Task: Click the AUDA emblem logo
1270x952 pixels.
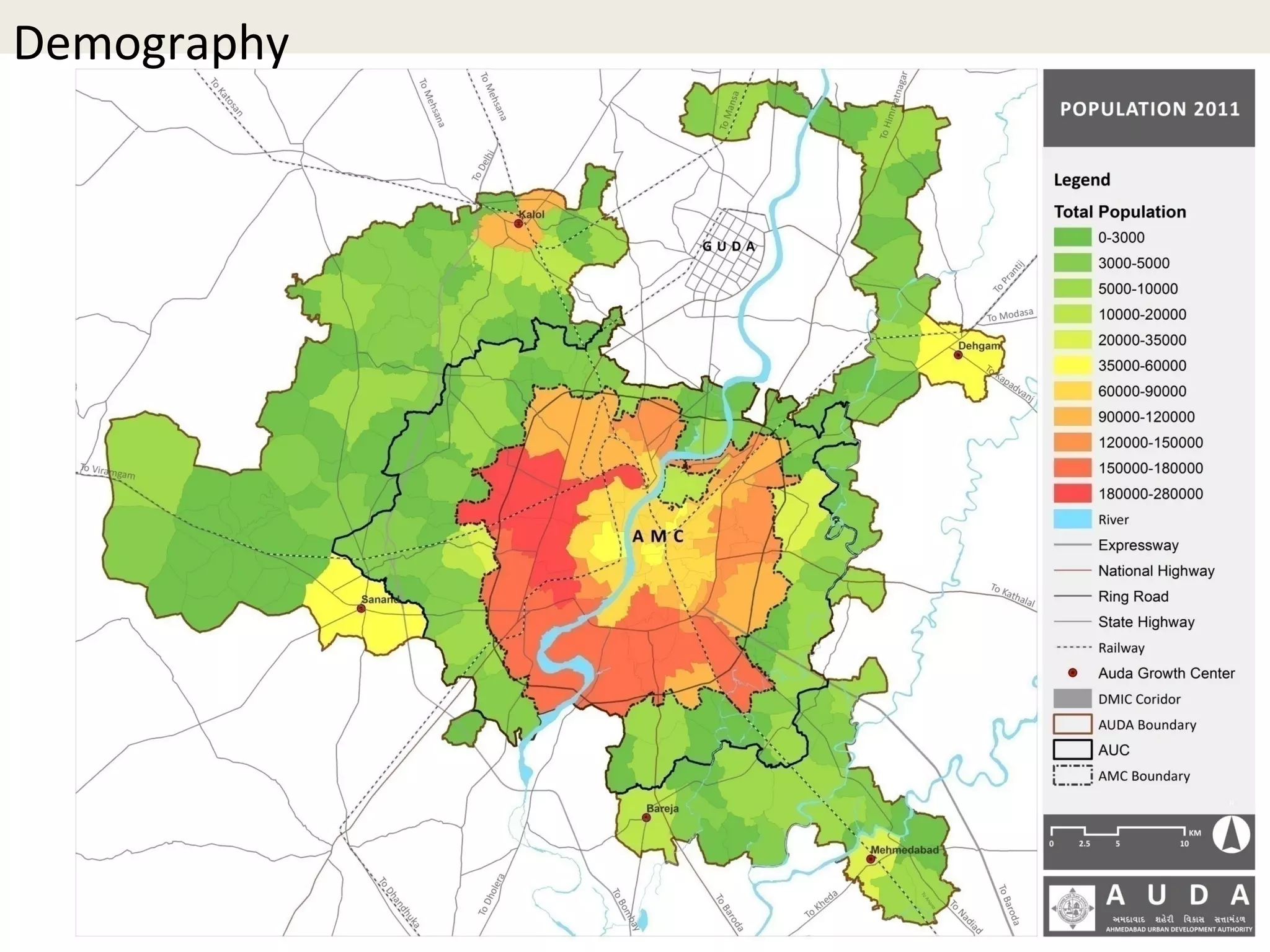Action: pyautogui.click(x=1072, y=909)
